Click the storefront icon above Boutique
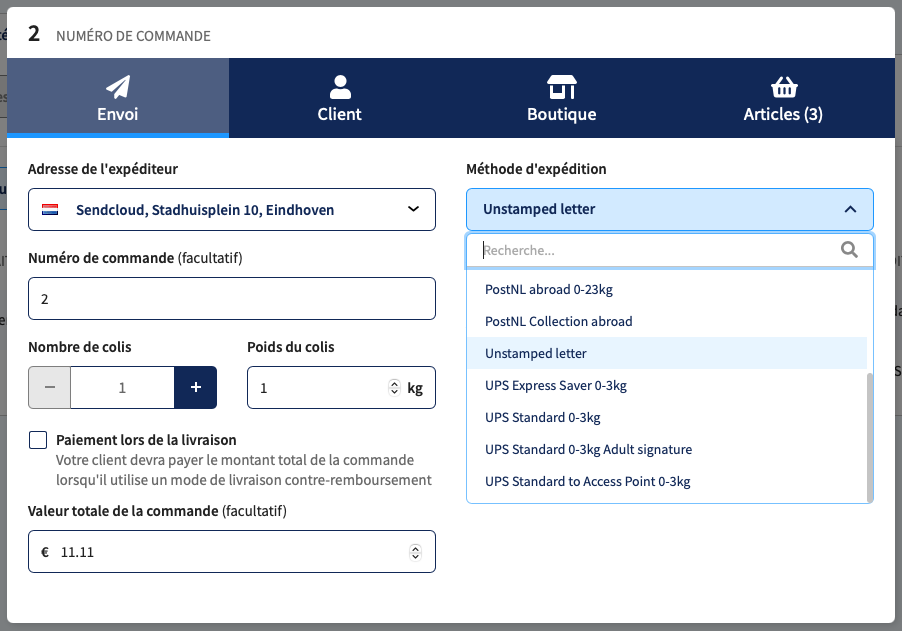Screen dimensions: 902x631 point(561,87)
